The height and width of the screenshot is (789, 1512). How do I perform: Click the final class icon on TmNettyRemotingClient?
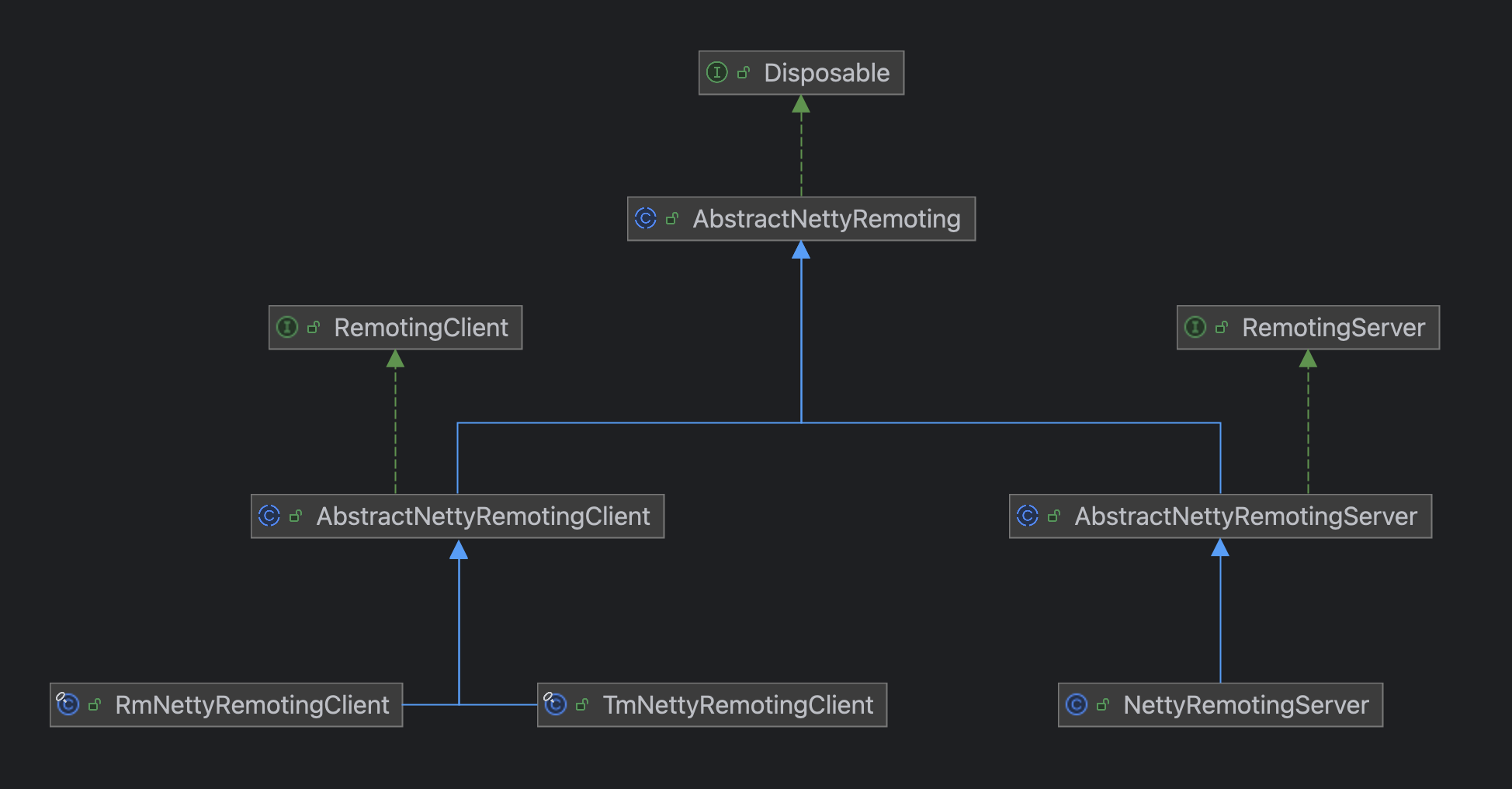(x=555, y=705)
